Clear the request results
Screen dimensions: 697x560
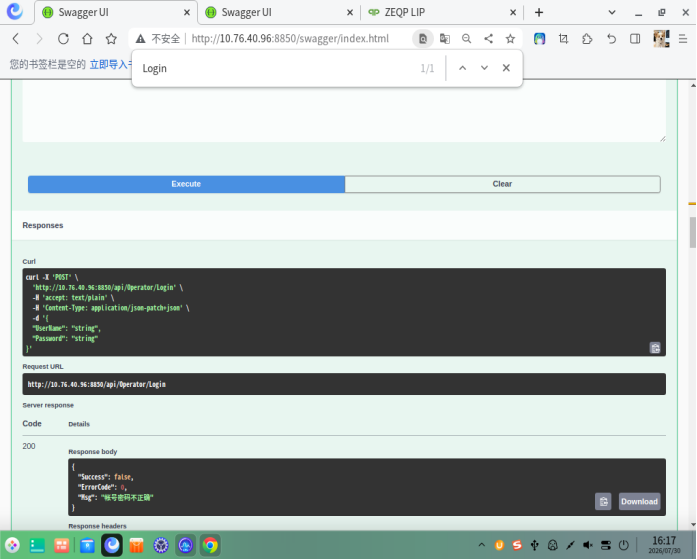point(502,184)
